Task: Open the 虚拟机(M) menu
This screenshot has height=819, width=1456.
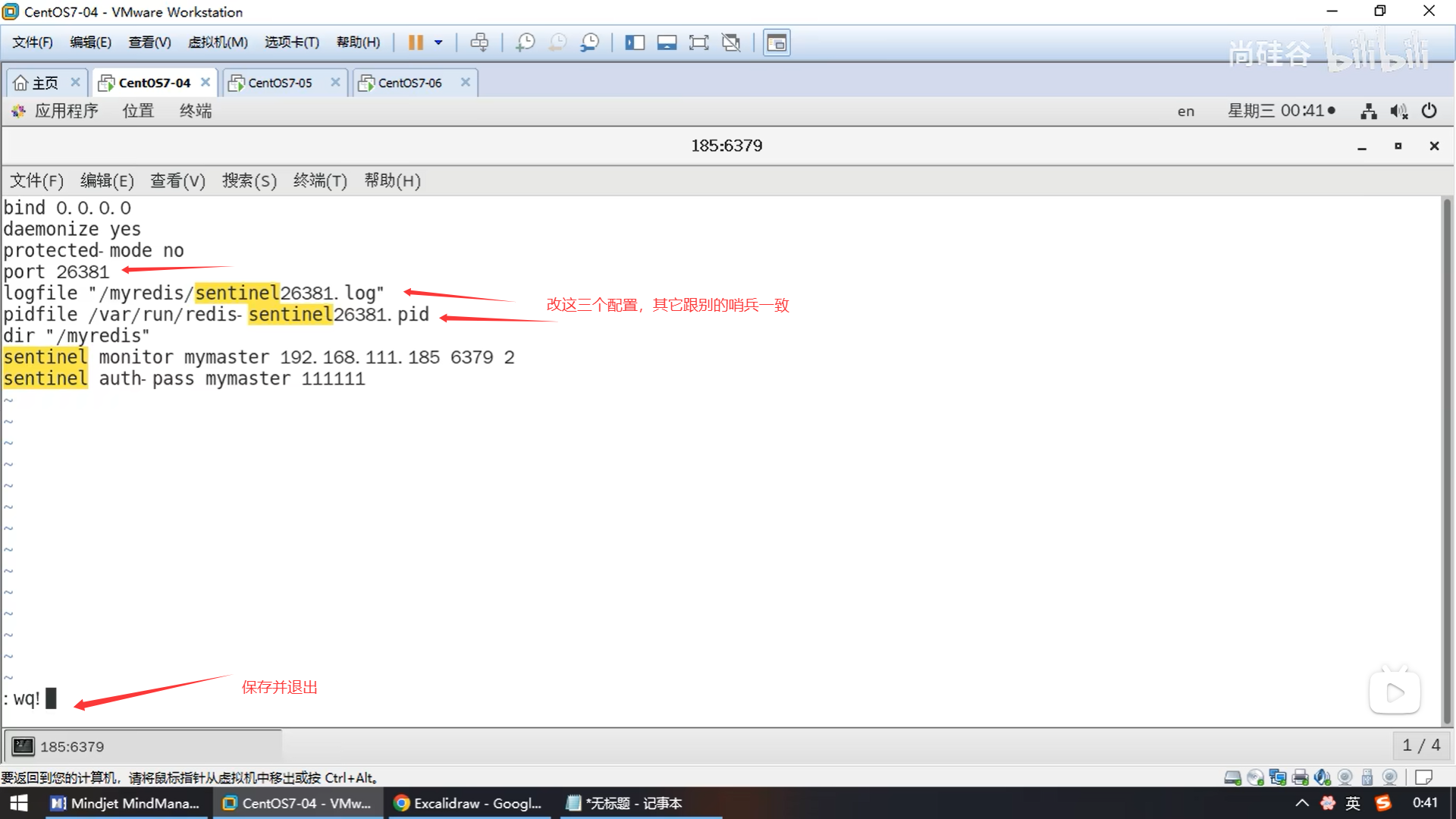Action: pos(218,42)
